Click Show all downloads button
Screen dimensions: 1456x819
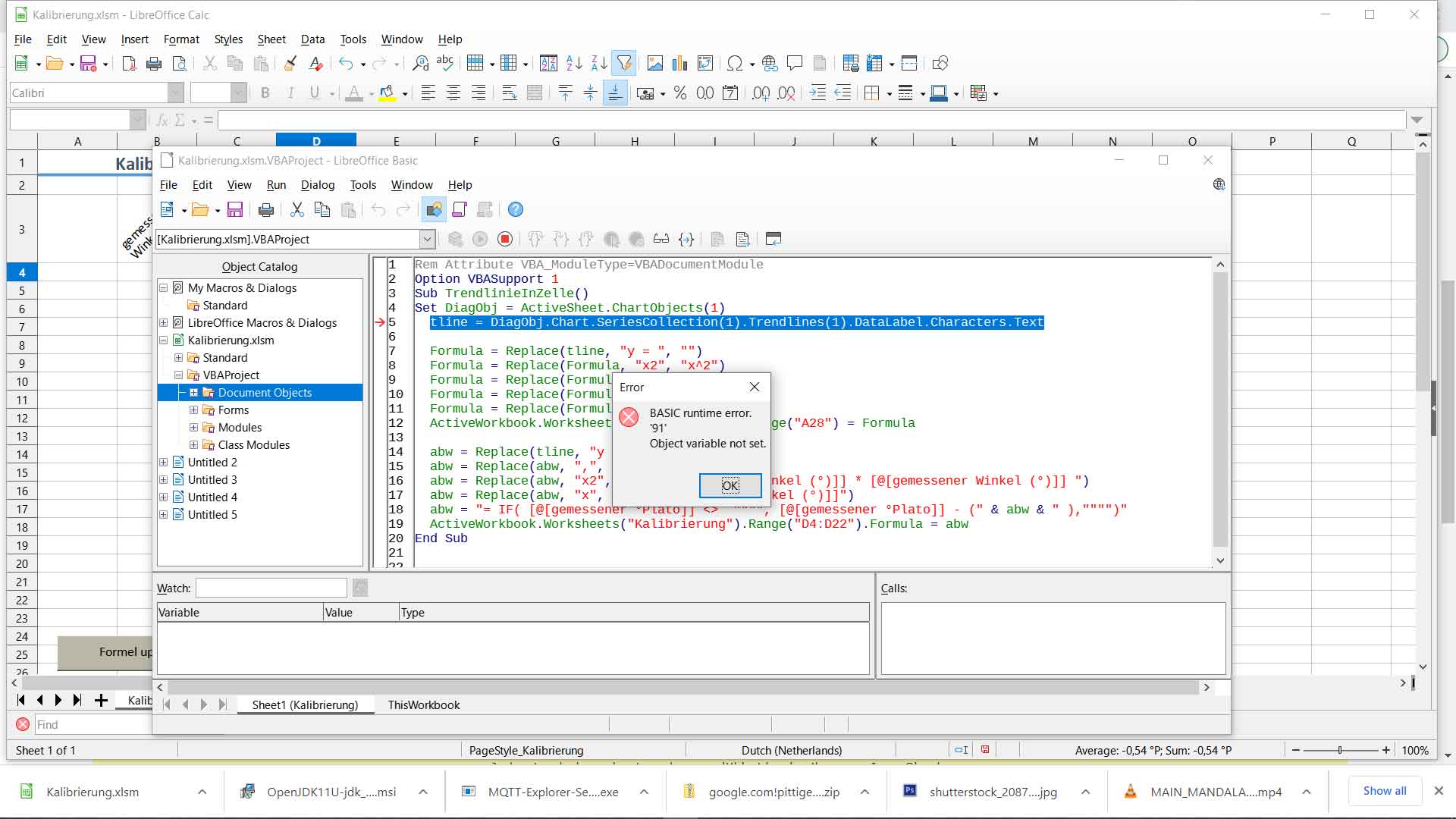1384,791
